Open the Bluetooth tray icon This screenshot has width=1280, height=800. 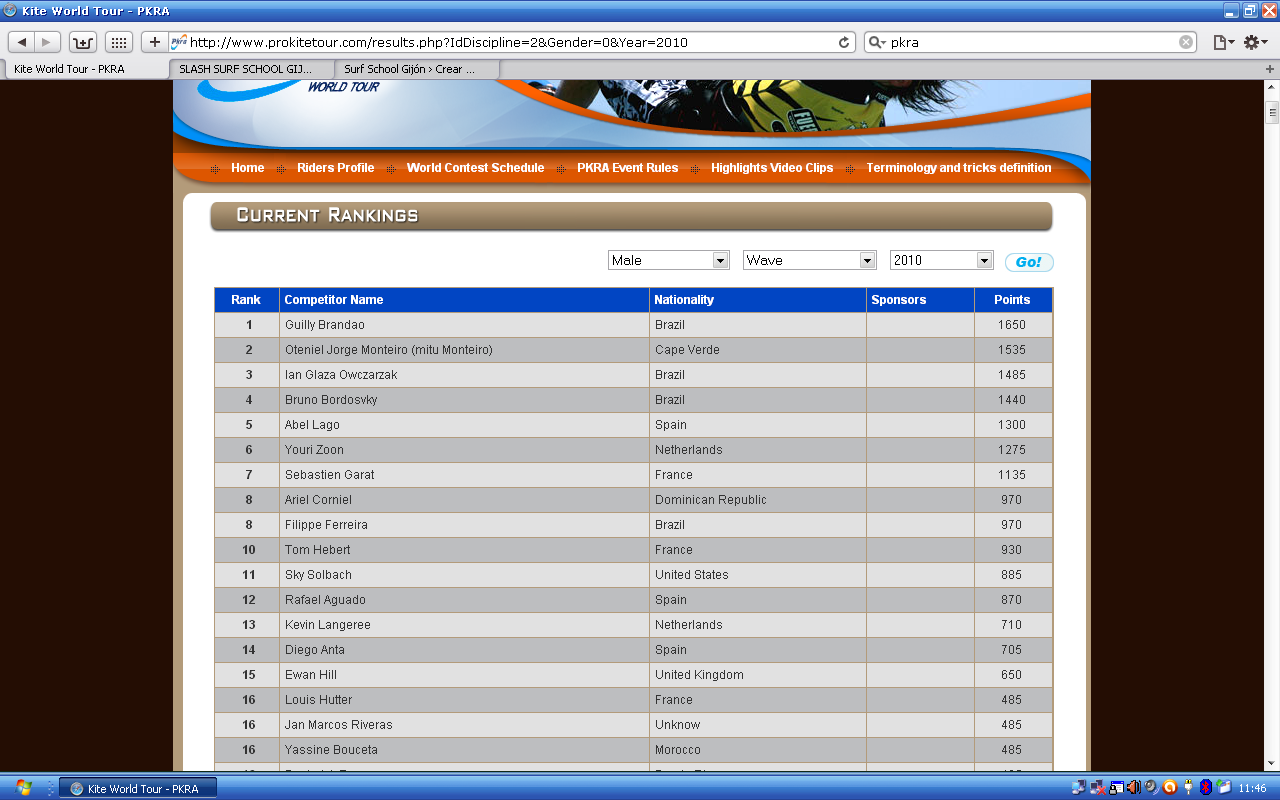[1206, 788]
